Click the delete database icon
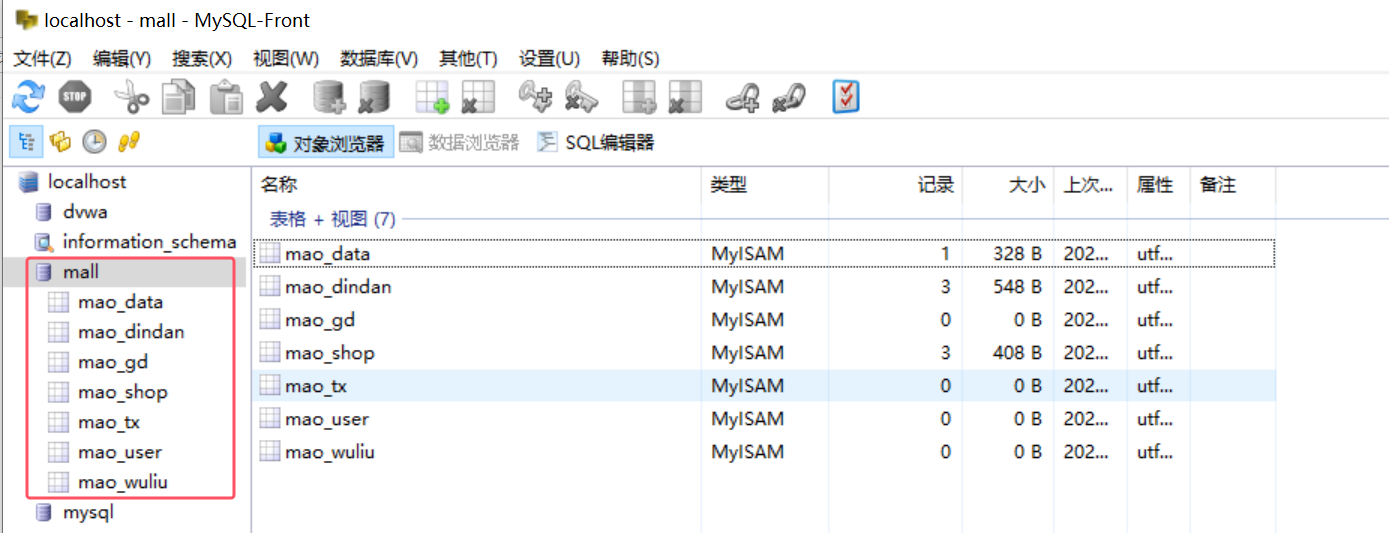The image size is (1389, 533). click(x=374, y=97)
